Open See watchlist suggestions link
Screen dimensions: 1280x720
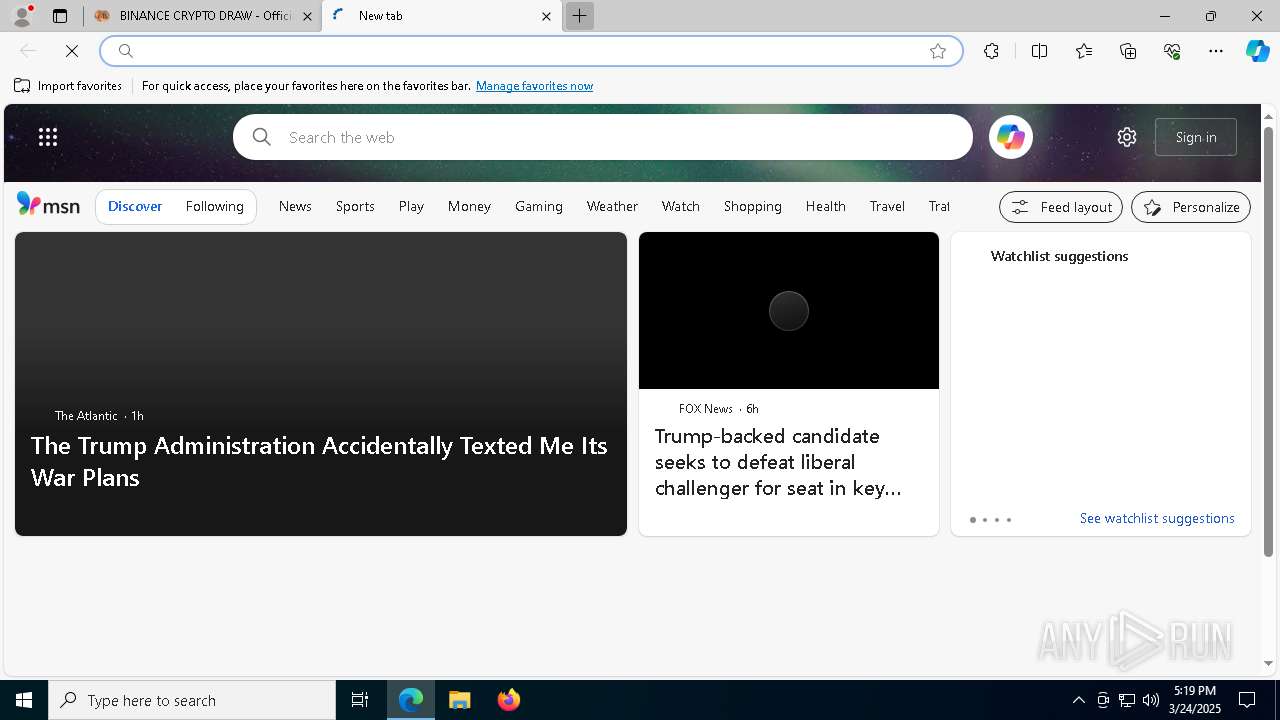1157,518
